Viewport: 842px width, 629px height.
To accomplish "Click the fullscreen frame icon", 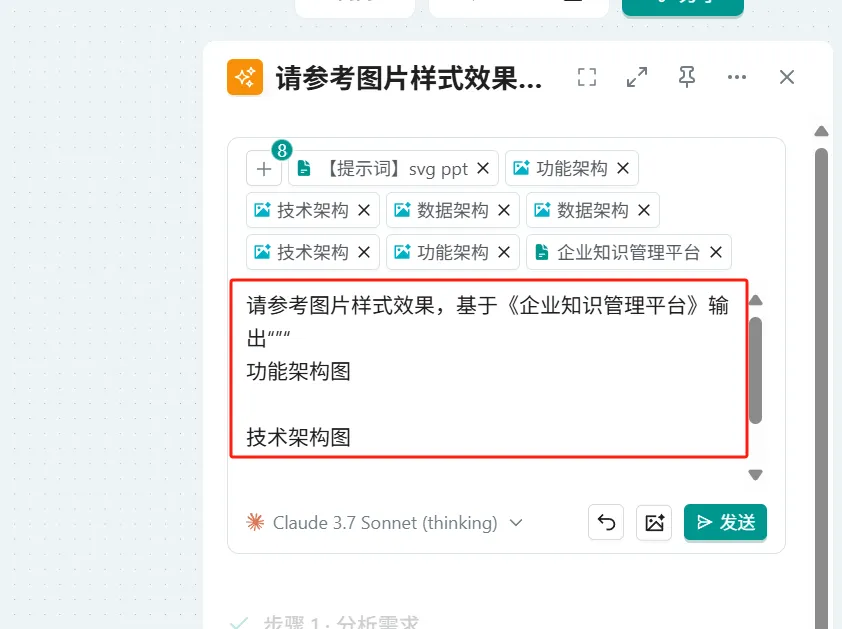I will pyautogui.click(x=587, y=78).
